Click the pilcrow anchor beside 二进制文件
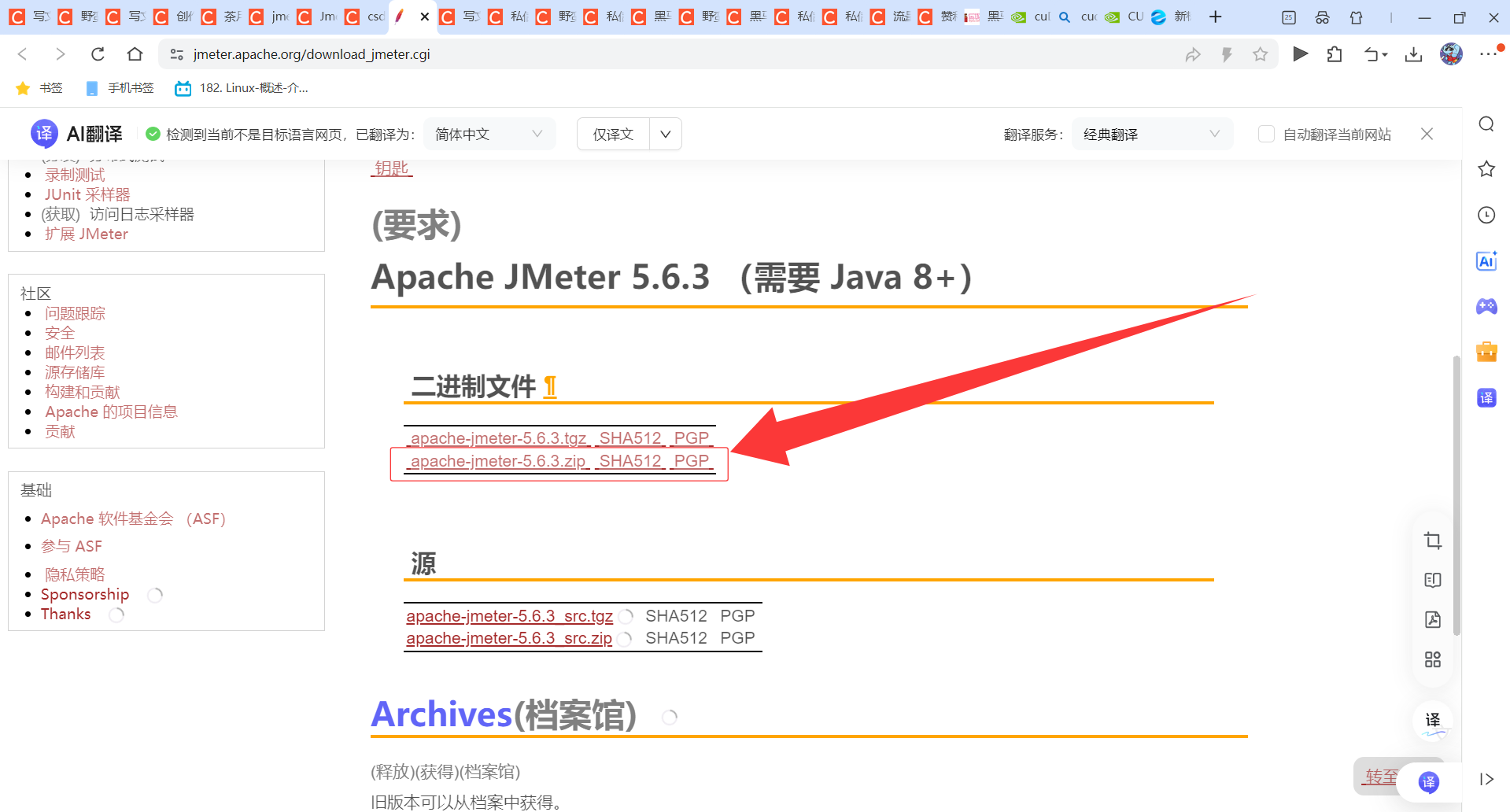The height and width of the screenshot is (812, 1510). point(550,386)
